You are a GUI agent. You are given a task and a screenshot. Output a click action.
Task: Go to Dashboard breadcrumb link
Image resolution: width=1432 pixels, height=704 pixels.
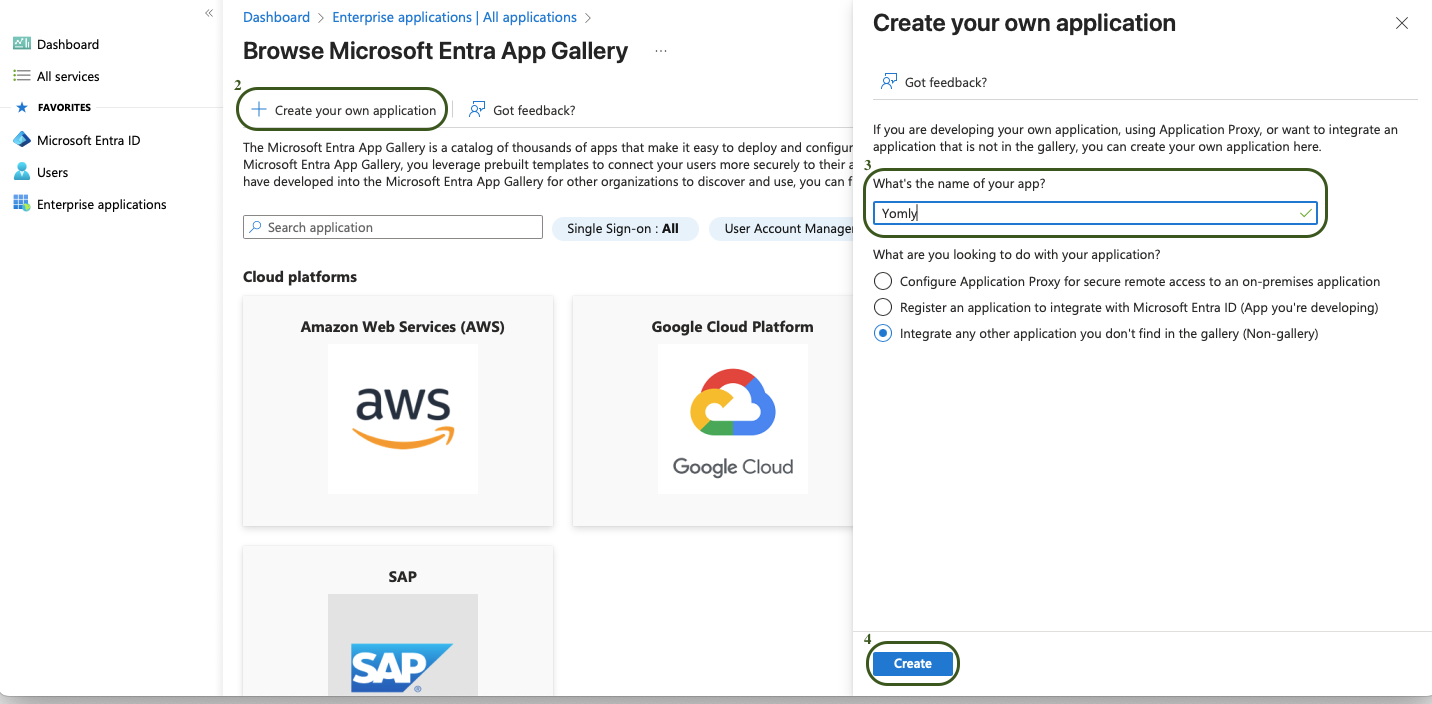pos(276,17)
